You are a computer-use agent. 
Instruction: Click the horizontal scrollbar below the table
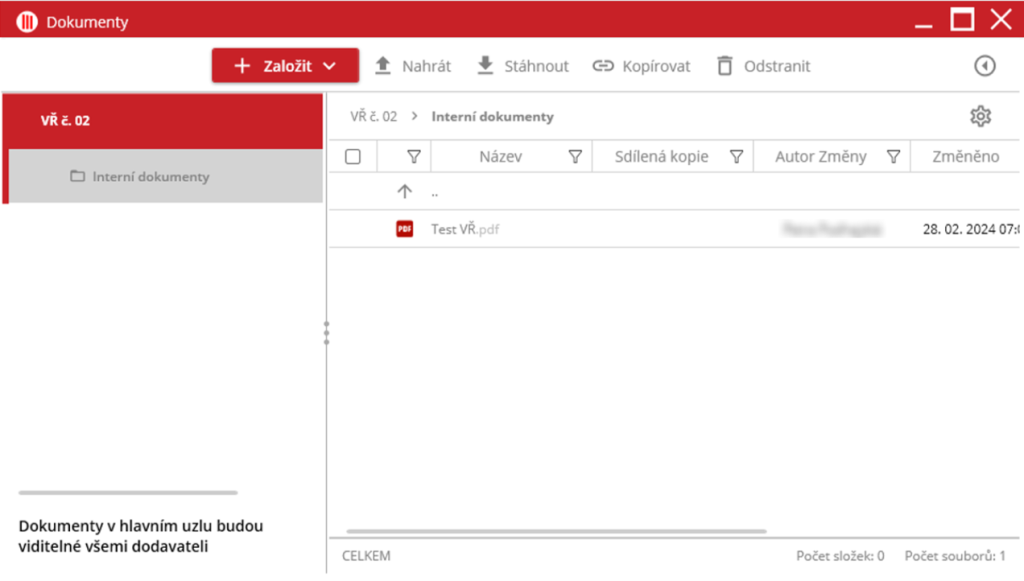[556, 531]
